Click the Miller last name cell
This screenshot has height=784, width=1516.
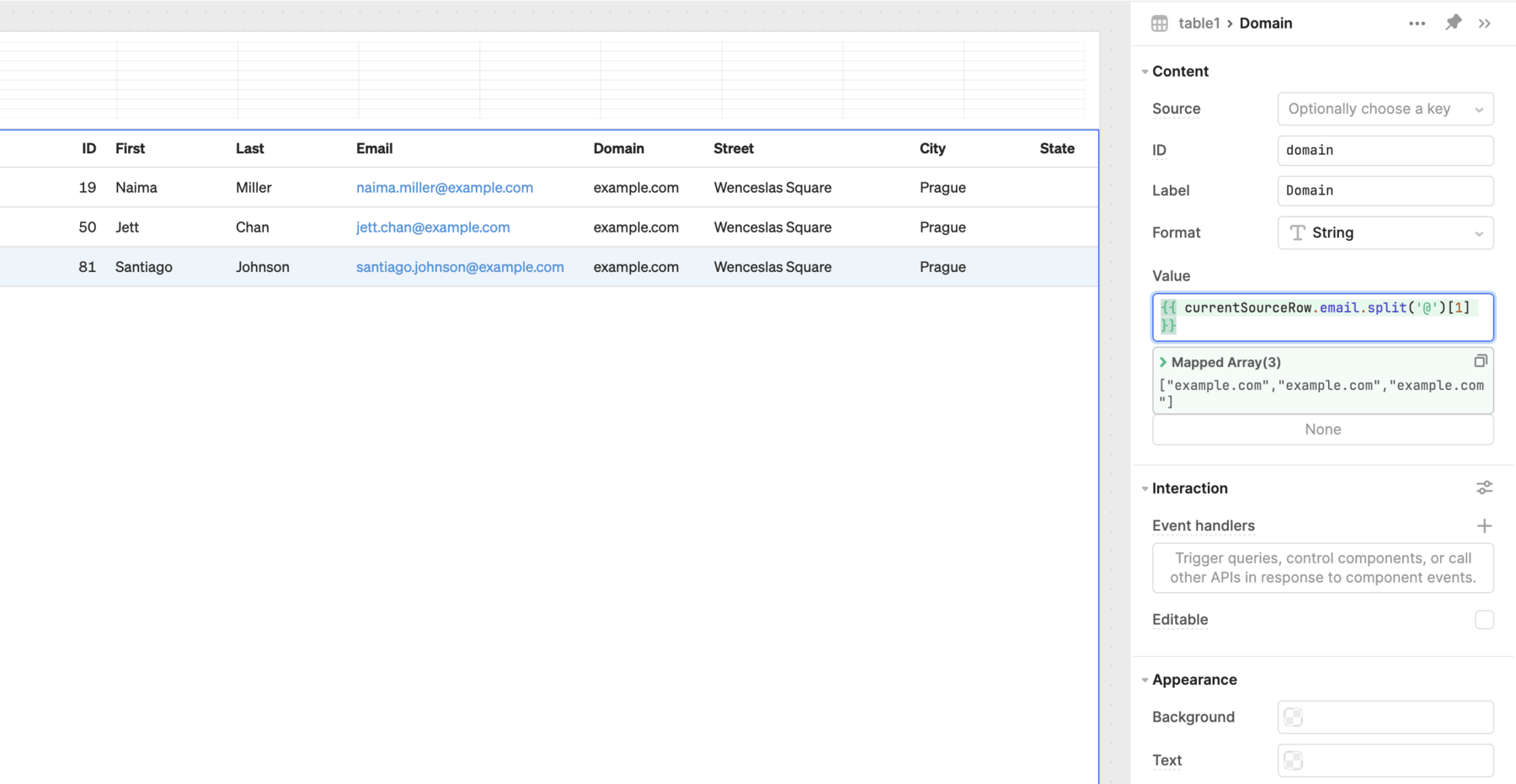(x=254, y=188)
